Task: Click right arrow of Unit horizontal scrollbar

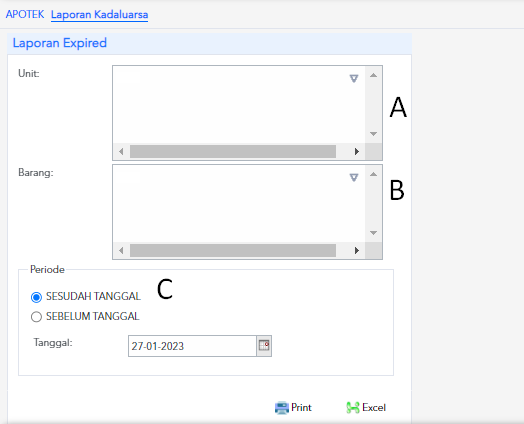Action: click(357, 151)
